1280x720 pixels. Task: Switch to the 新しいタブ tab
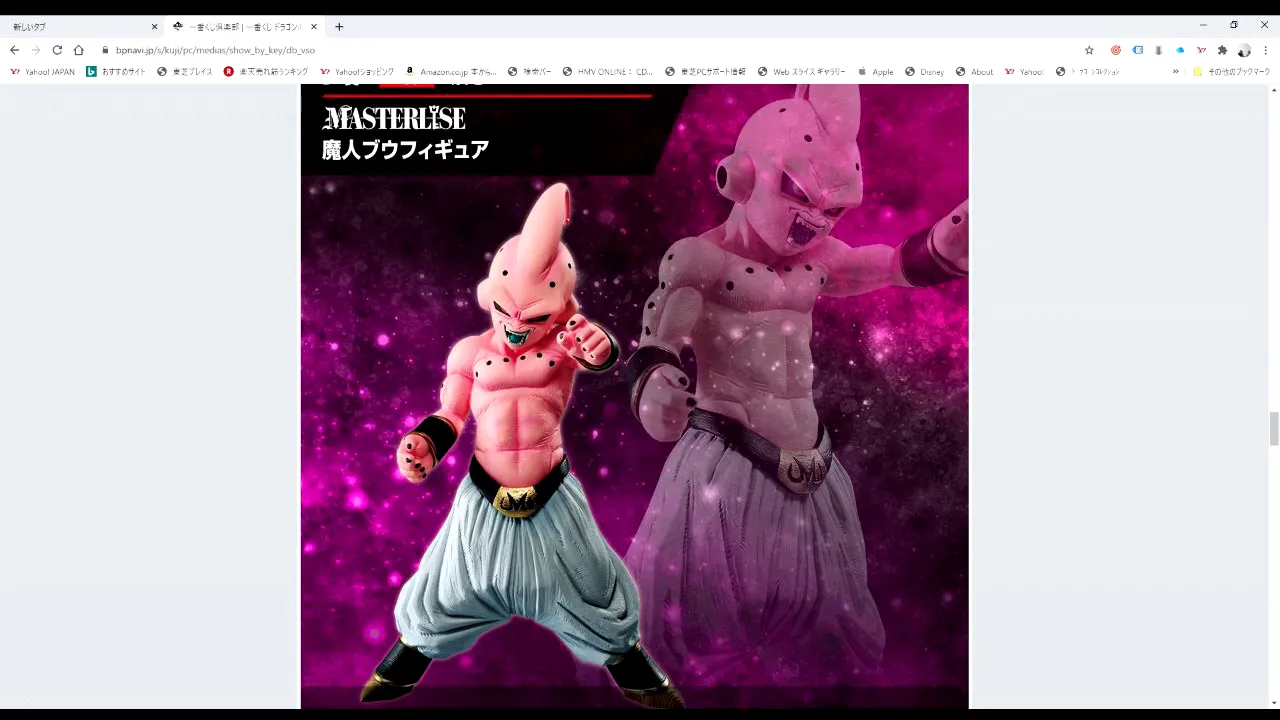[82, 27]
